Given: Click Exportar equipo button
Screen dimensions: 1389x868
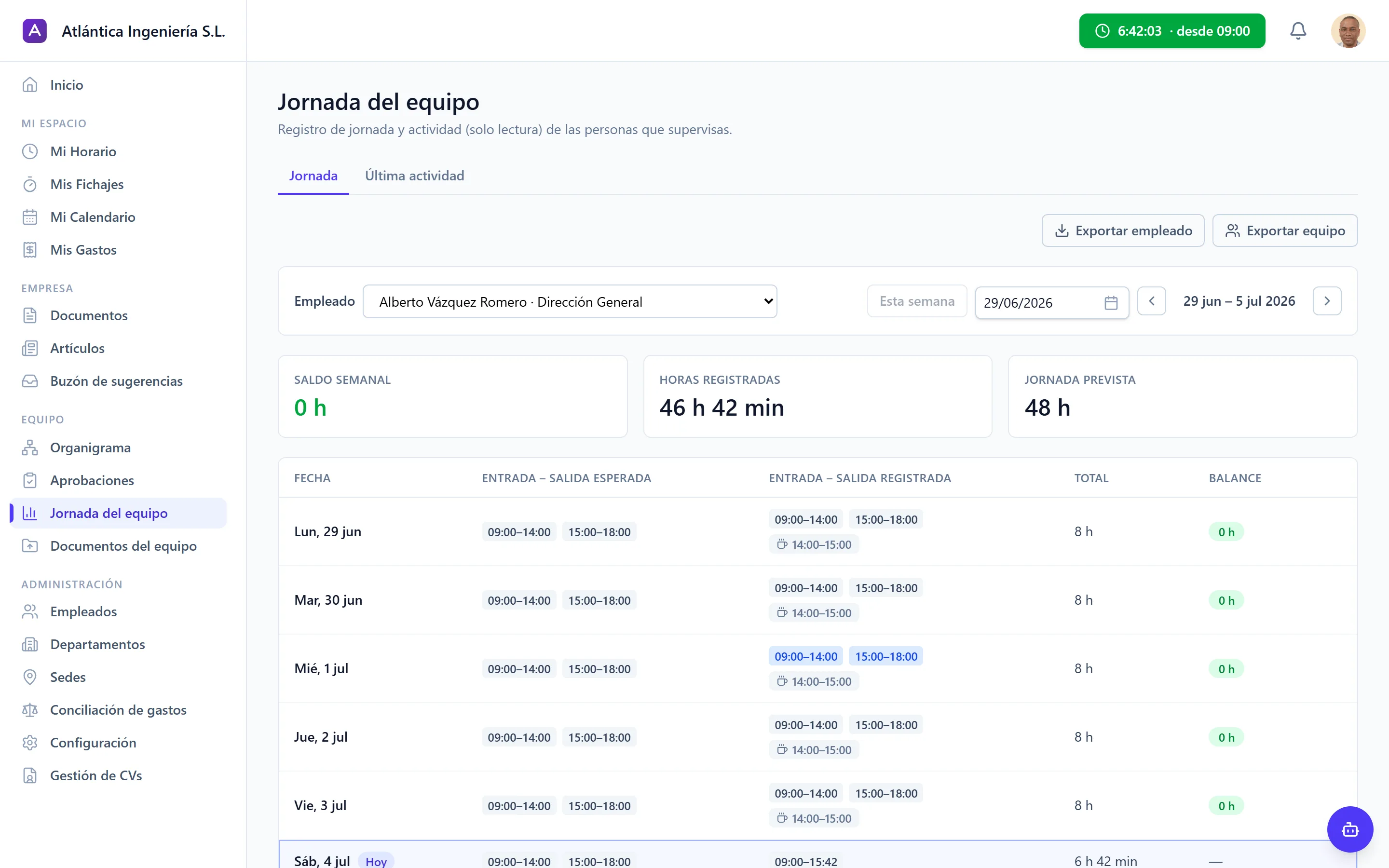Looking at the screenshot, I should click(x=1284, y=231).
